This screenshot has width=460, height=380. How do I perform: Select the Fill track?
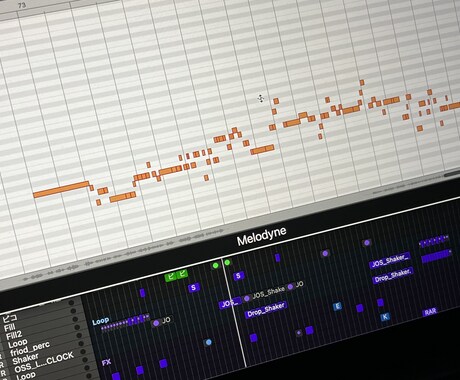tap(10, 327)
